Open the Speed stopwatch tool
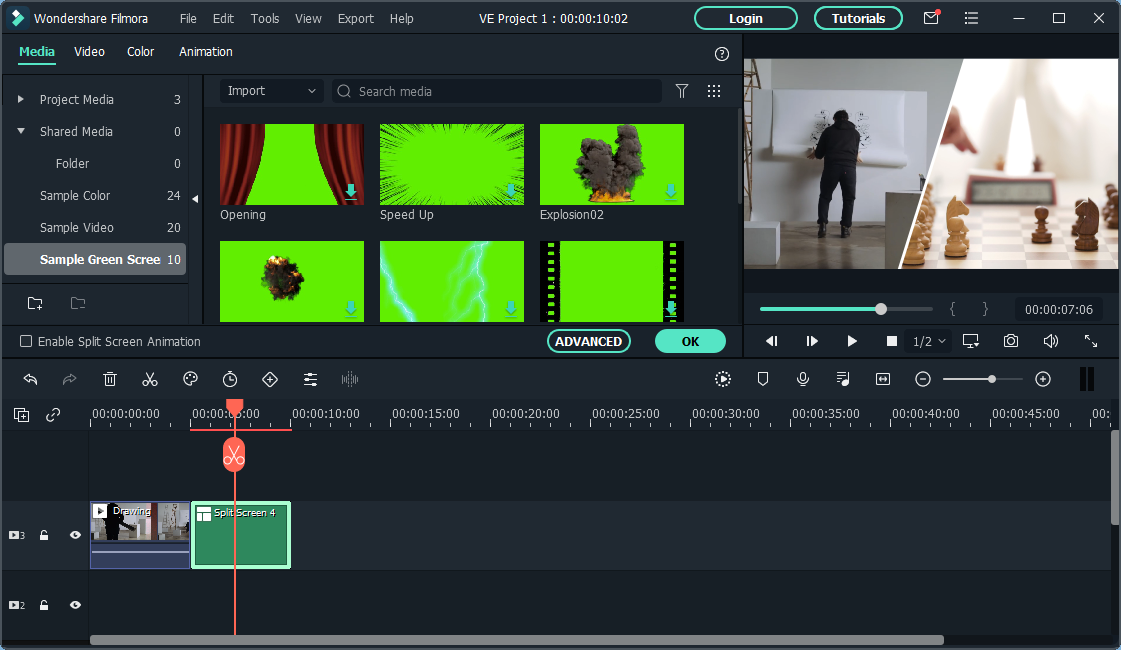 pyautogui.click(x=229, y=379)
